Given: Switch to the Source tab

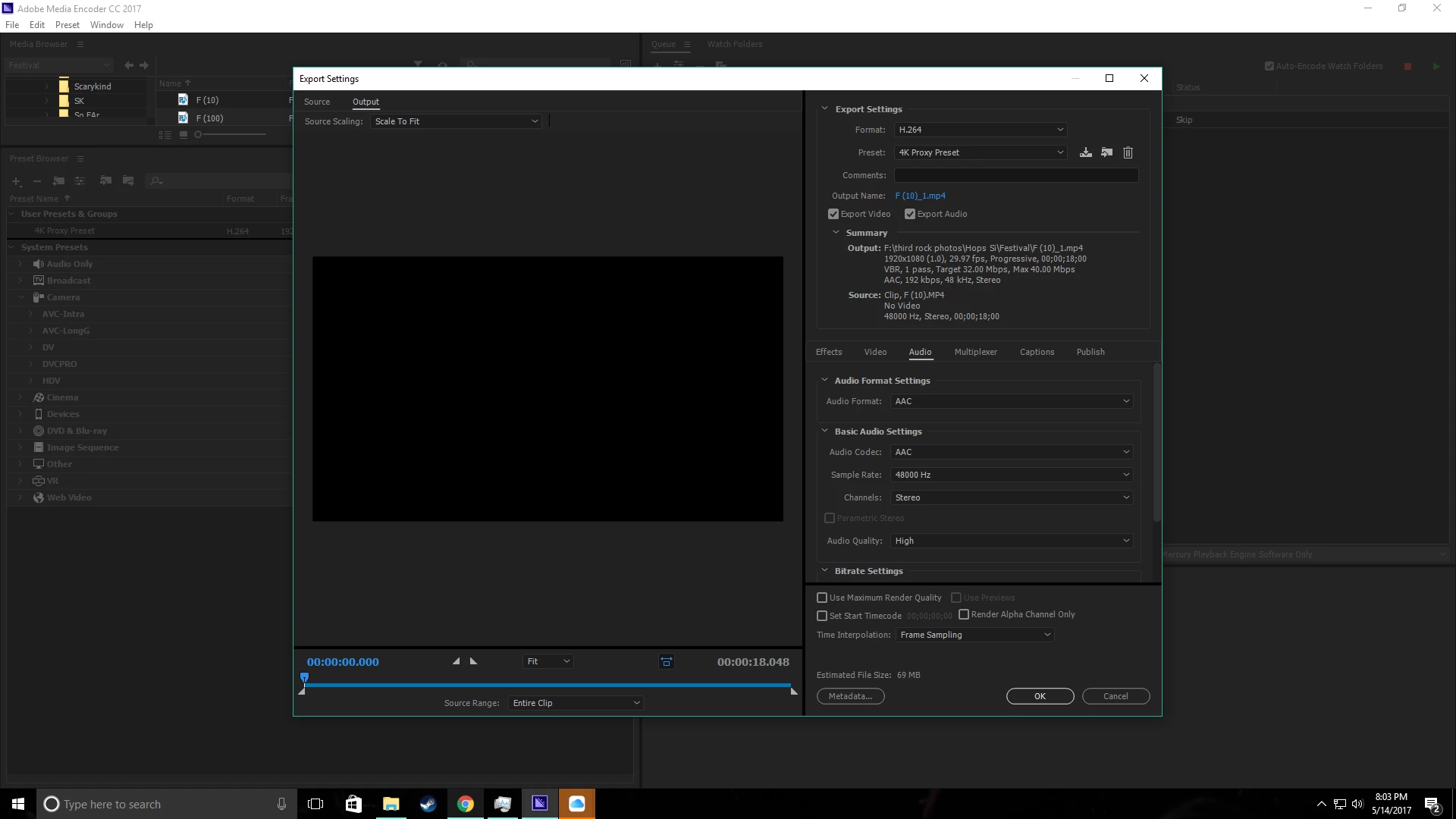Looking at the screenshot, I should (x=317, y=102).
